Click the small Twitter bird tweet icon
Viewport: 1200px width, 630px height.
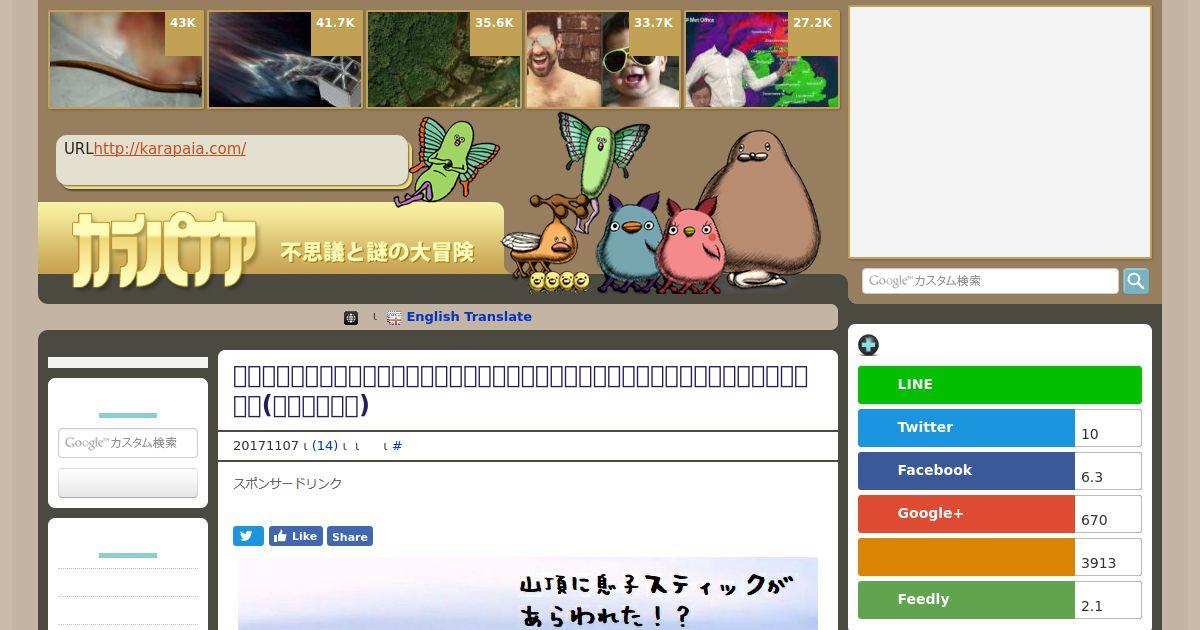point(249,536)
